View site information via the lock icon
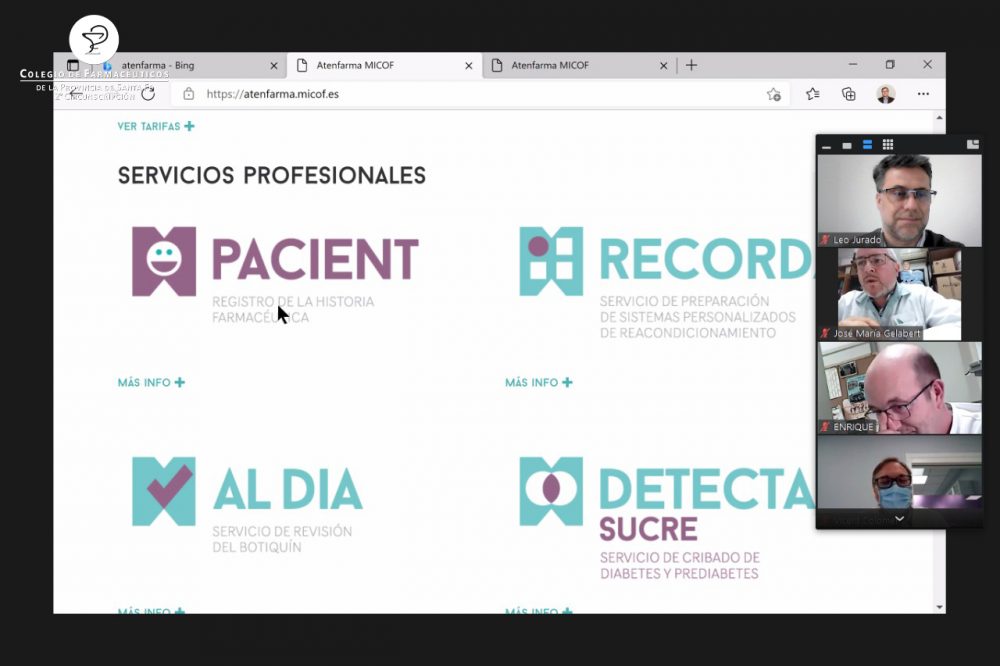 click(189, 94)
